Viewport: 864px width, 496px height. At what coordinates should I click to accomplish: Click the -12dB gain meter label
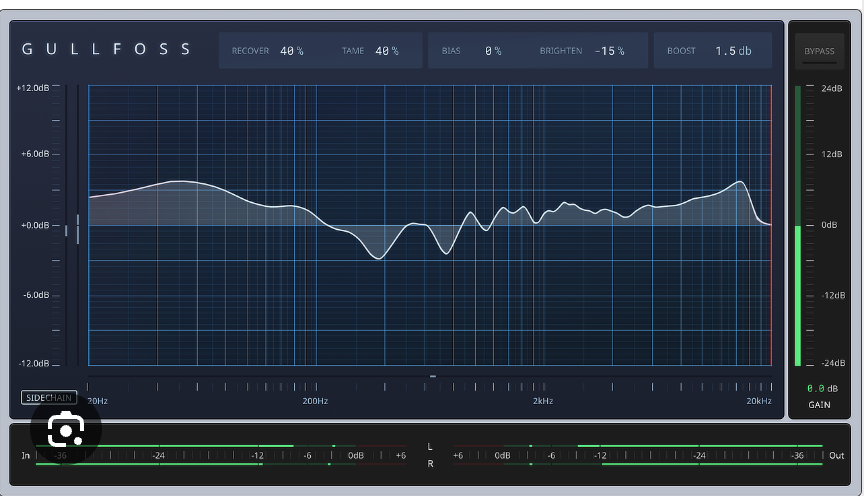click(833, 295)
